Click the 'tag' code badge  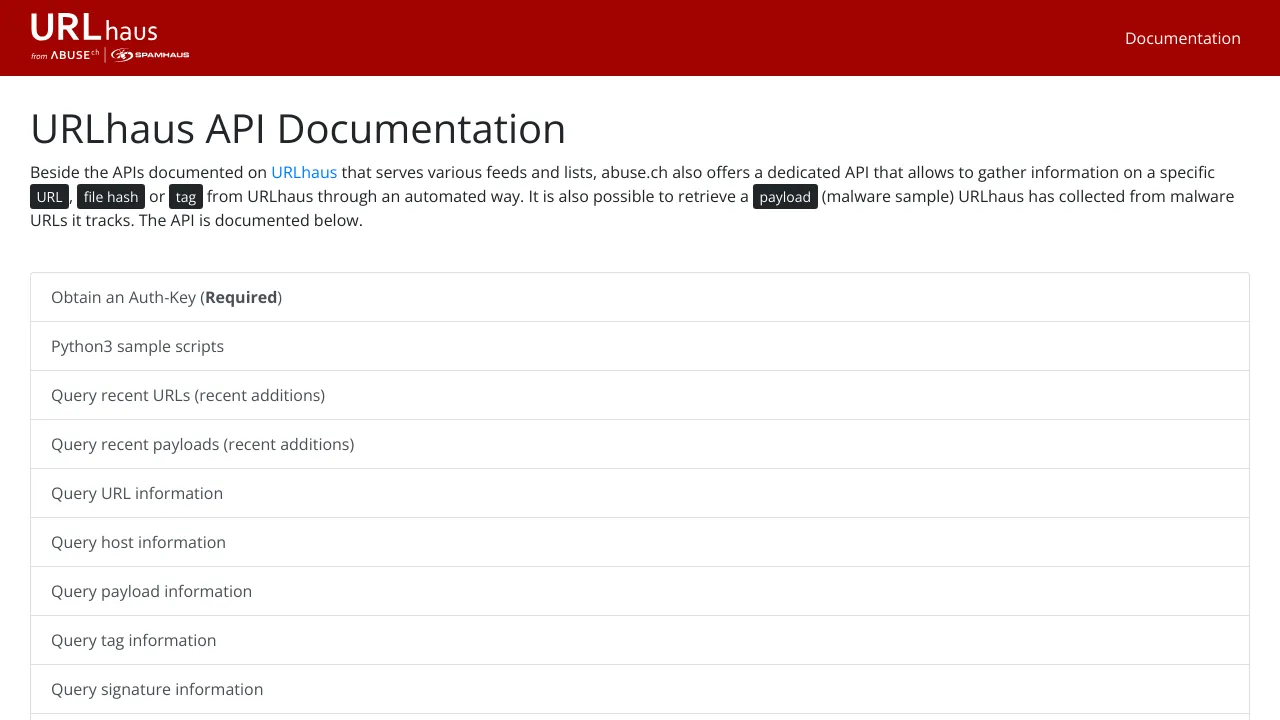[x=186, y=197]
